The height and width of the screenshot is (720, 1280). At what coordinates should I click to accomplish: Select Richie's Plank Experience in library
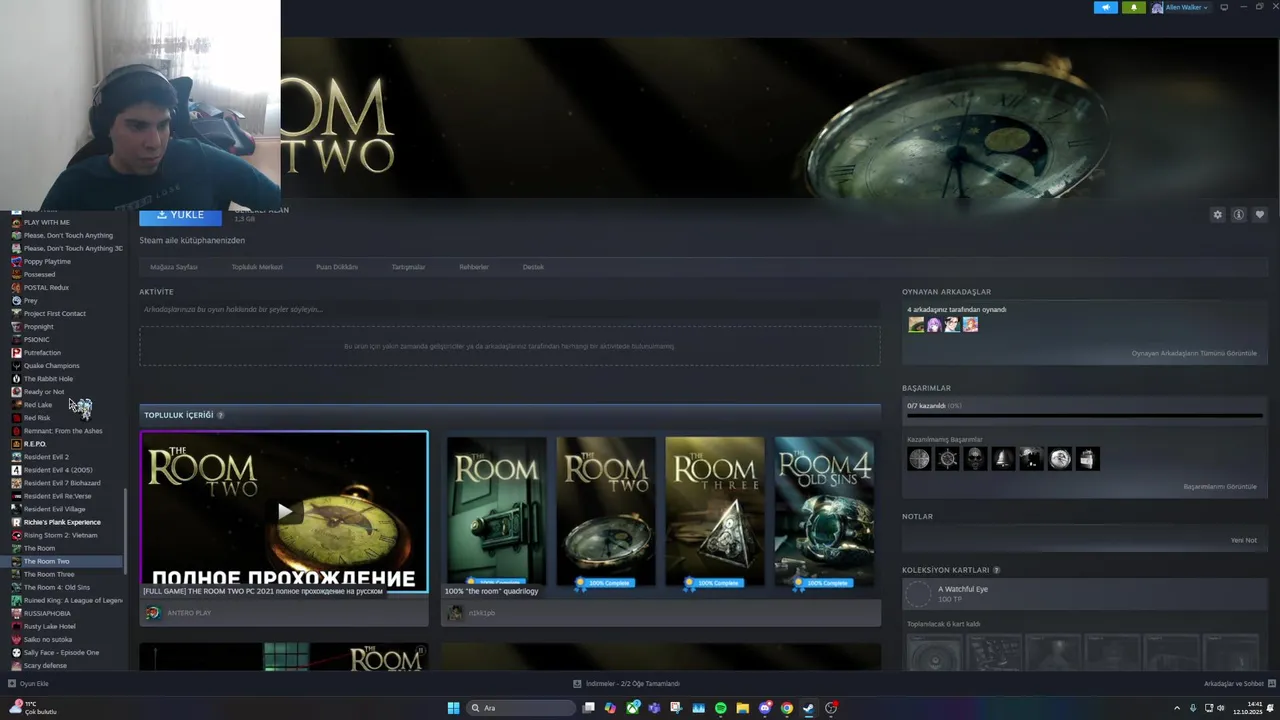62,522
